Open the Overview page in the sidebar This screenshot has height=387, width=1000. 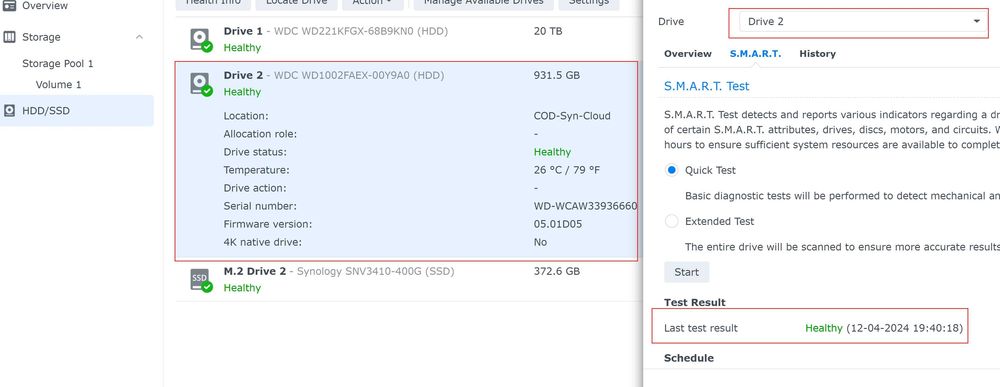click(x=45, y=6)
